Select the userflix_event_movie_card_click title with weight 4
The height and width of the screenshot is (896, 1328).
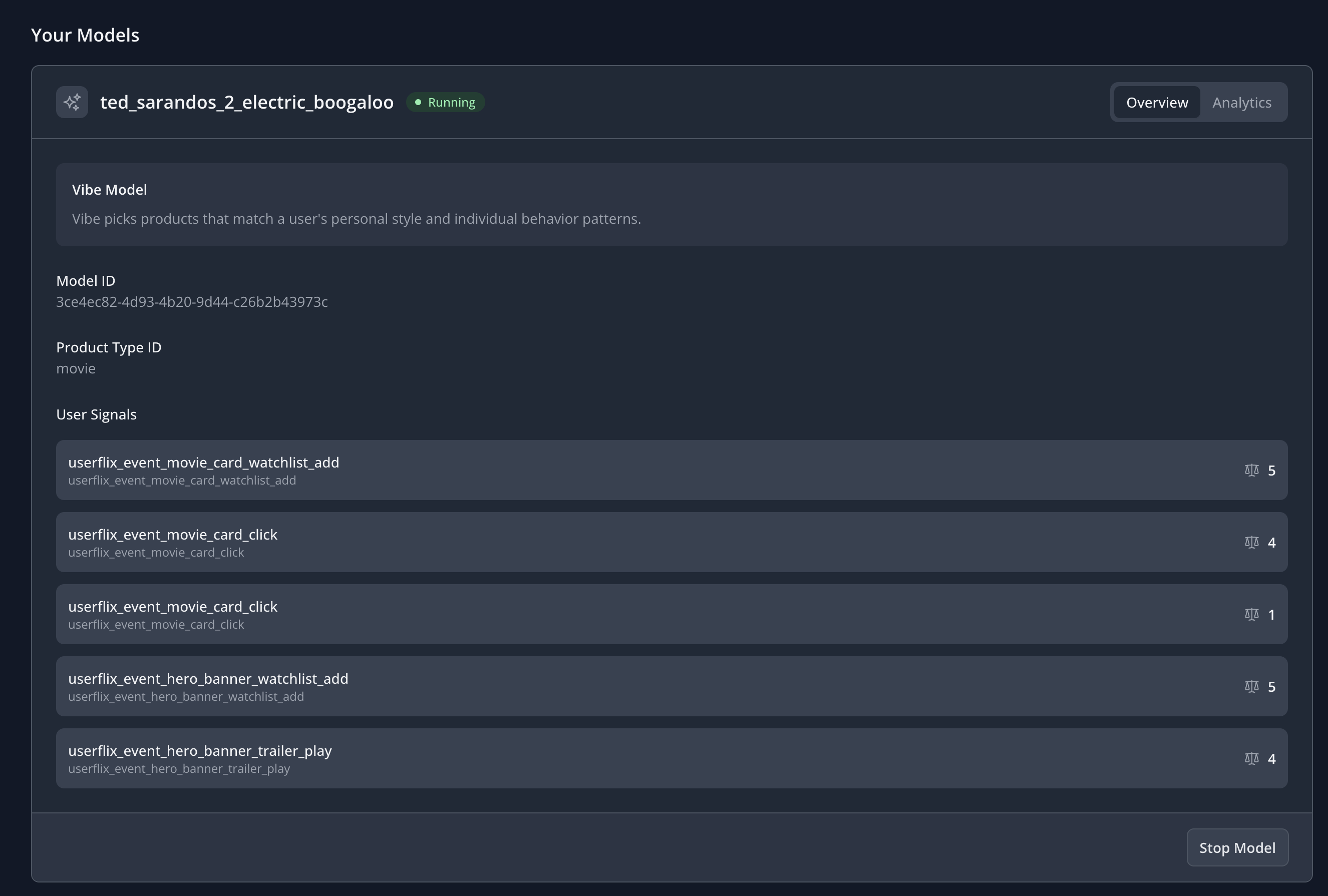click(173, 534)
